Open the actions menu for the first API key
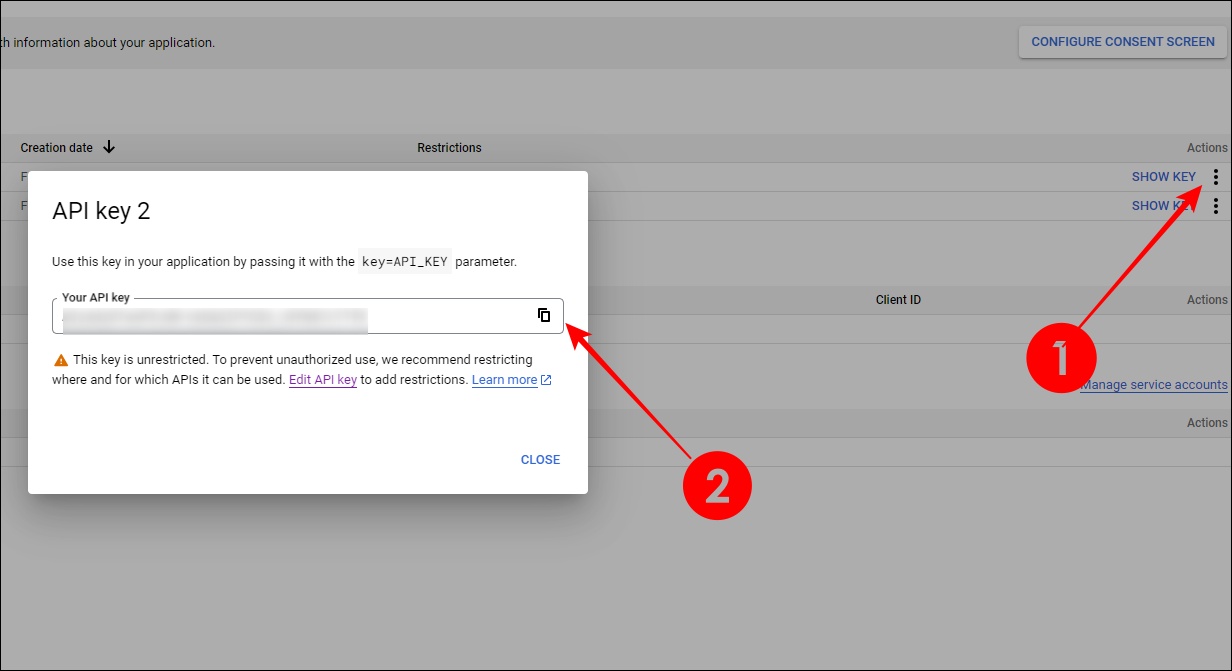Viewport: 1232px width, 671px height. (1216, 176)
